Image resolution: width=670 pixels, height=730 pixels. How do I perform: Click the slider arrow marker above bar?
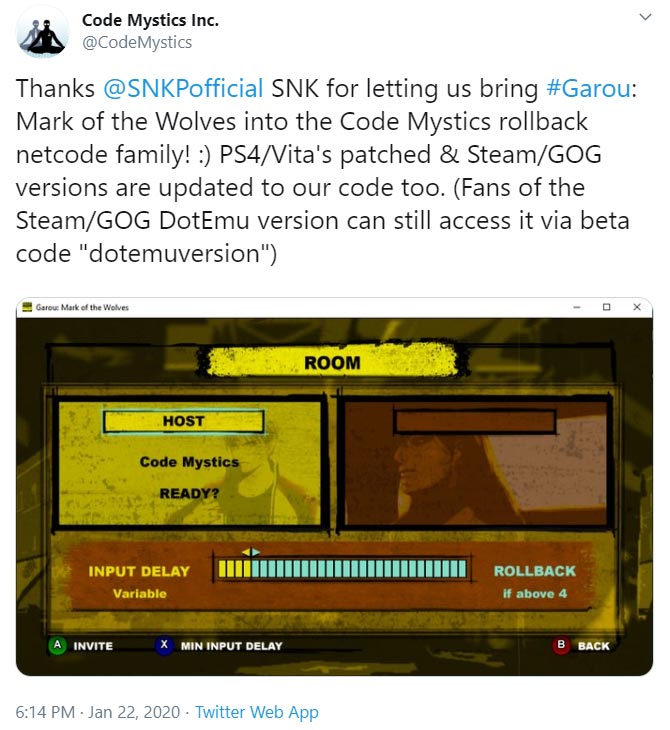pyautogui.click(x=251, y=552)
